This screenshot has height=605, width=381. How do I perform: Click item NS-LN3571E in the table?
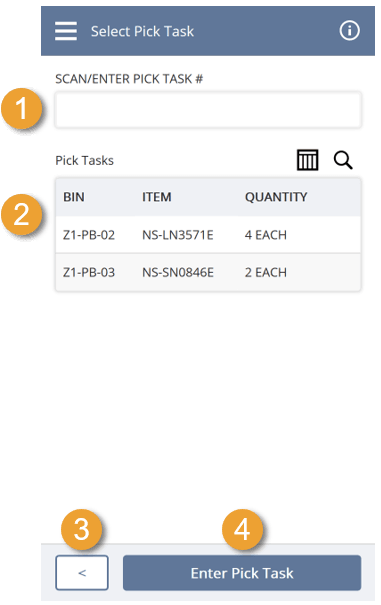(178, 235)
